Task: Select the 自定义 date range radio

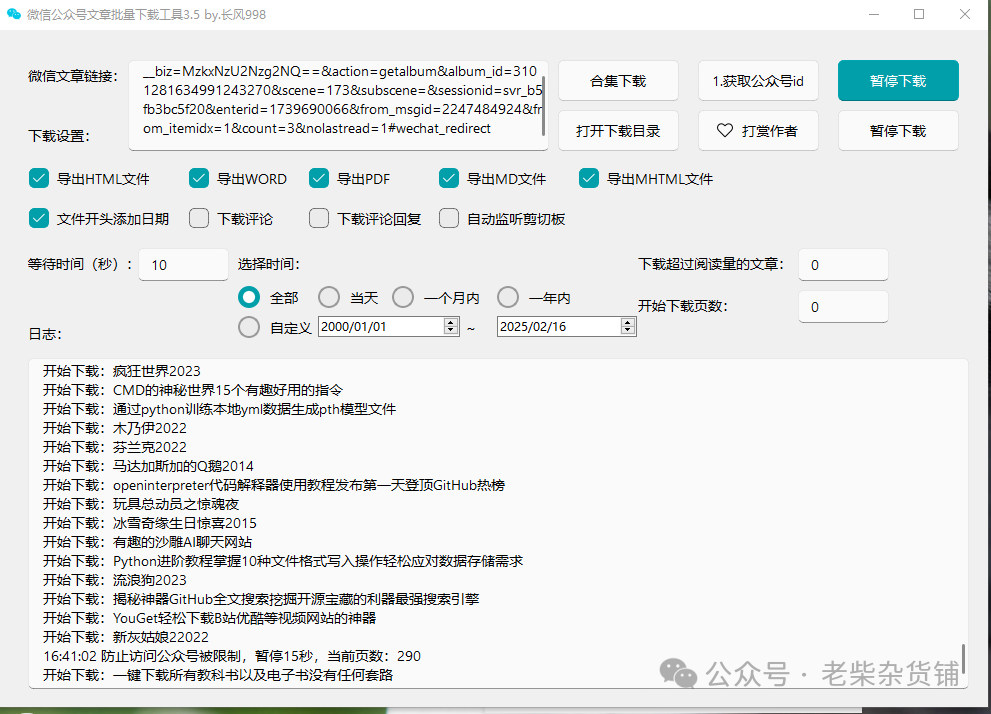Action: [x=249, y=327]
